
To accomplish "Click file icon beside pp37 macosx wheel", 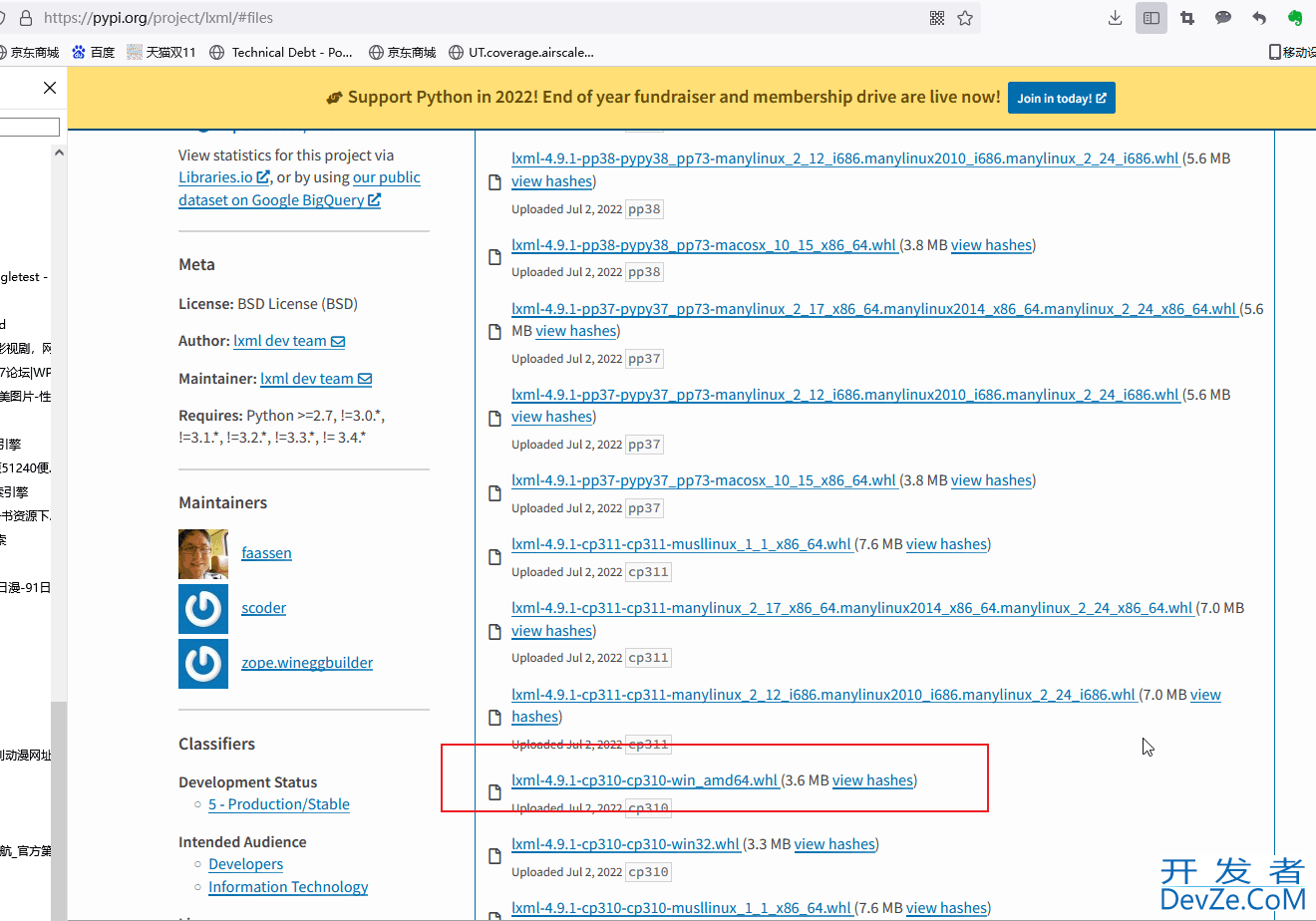I will [494, 492].
